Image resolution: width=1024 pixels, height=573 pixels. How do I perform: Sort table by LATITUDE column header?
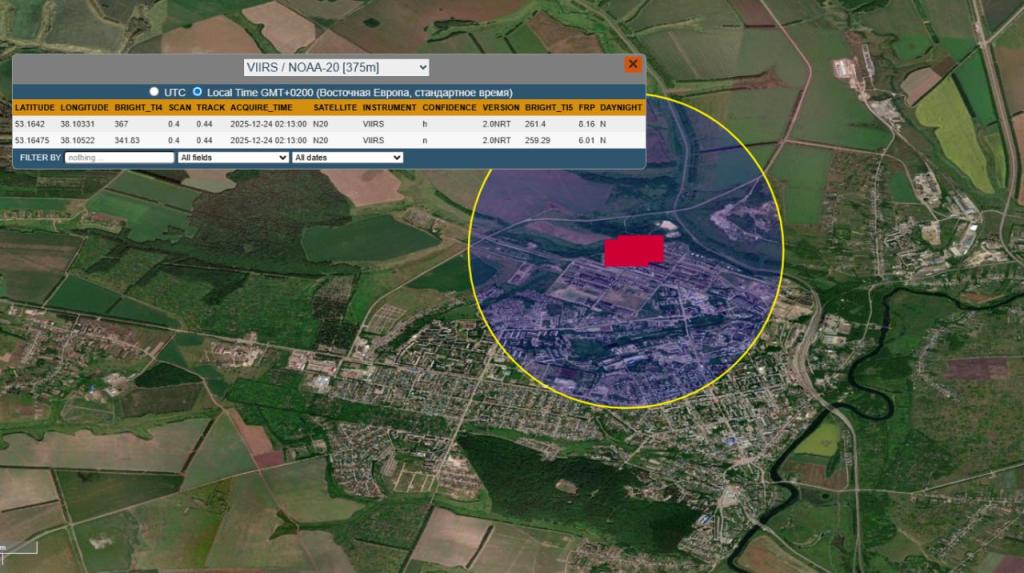click(35, 107)
